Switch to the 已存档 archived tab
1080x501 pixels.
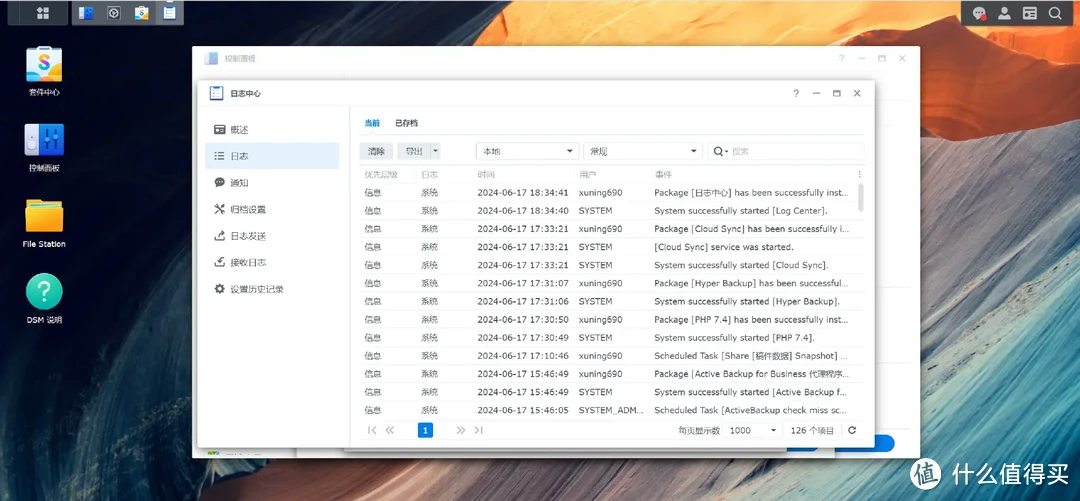pyautogui.click(x=406, y=123)
